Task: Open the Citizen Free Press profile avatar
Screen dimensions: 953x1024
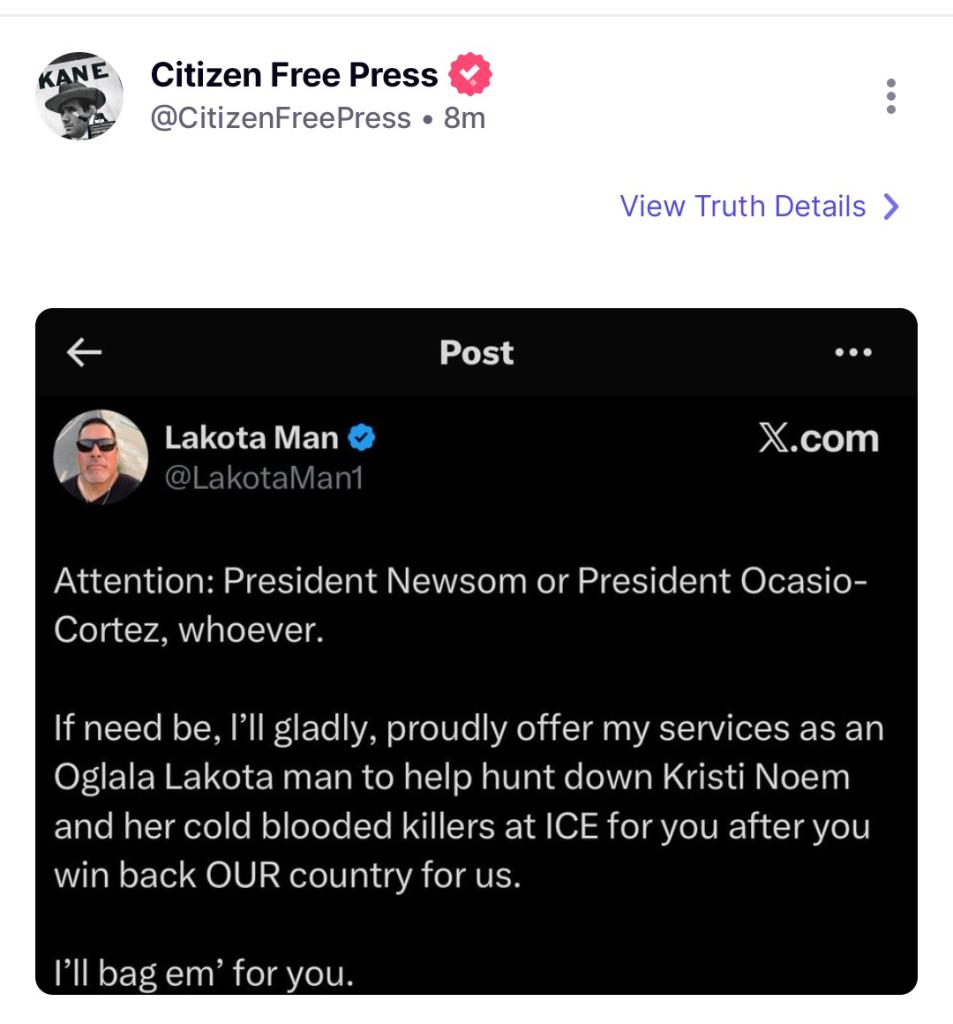Action: coord(79,96)
